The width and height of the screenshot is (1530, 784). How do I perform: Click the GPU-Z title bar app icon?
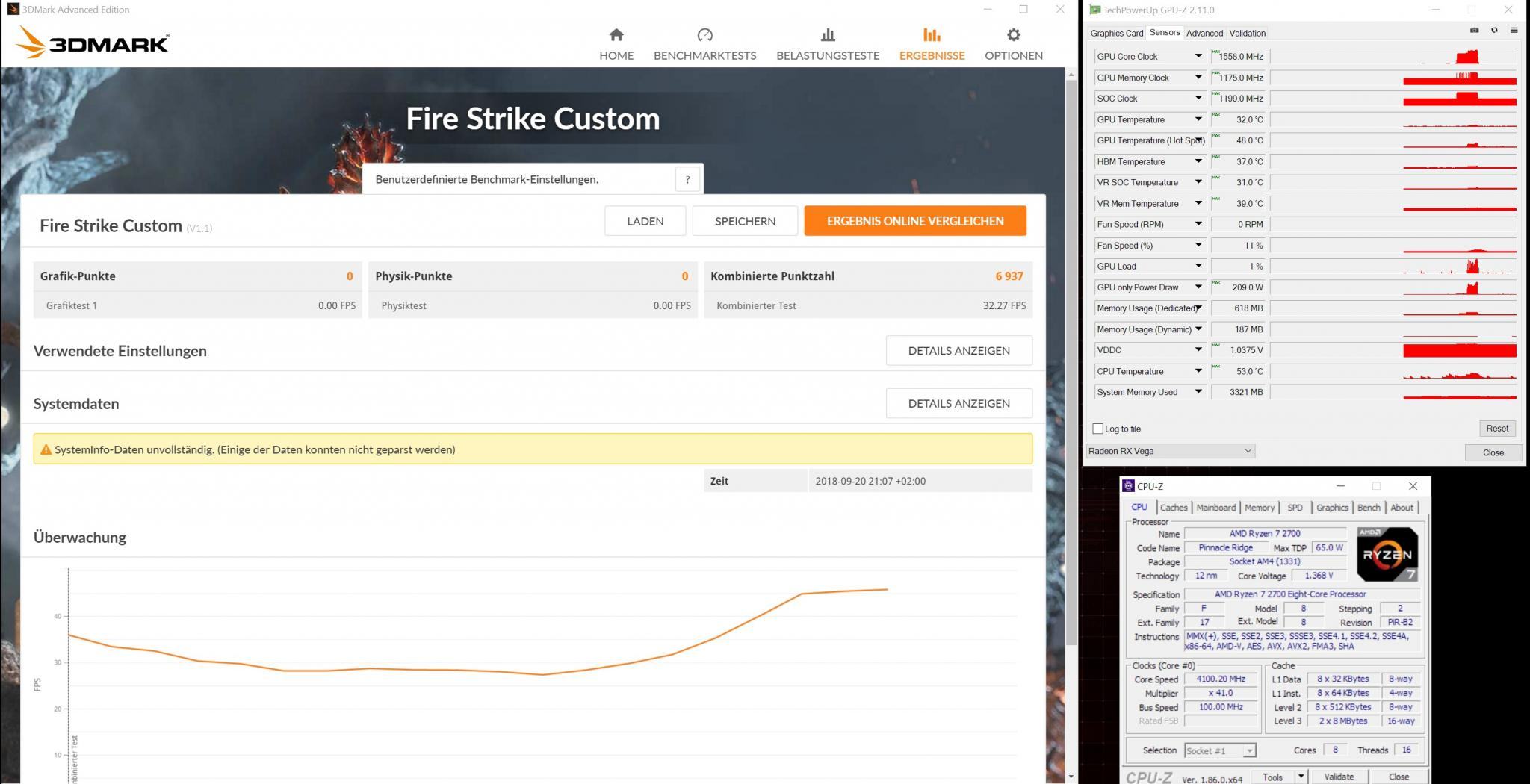click(1094, 10)
